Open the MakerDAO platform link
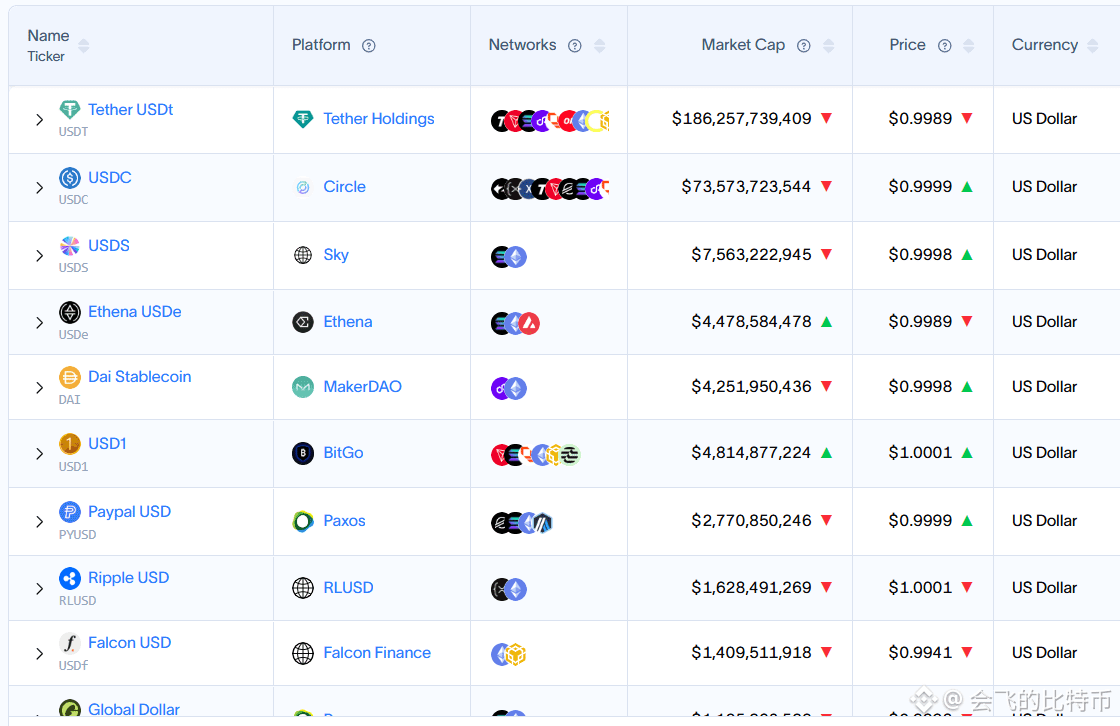The width and height of the screenshot is (1120, 726). pos(363,387)
